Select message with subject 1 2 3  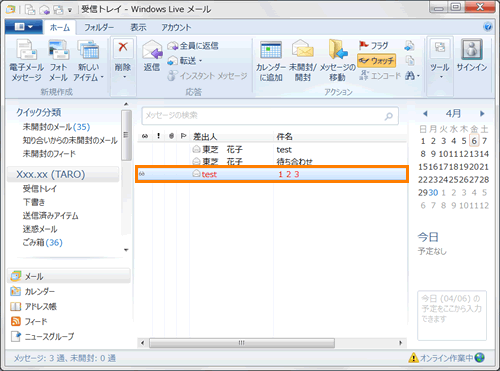[272, 174]
